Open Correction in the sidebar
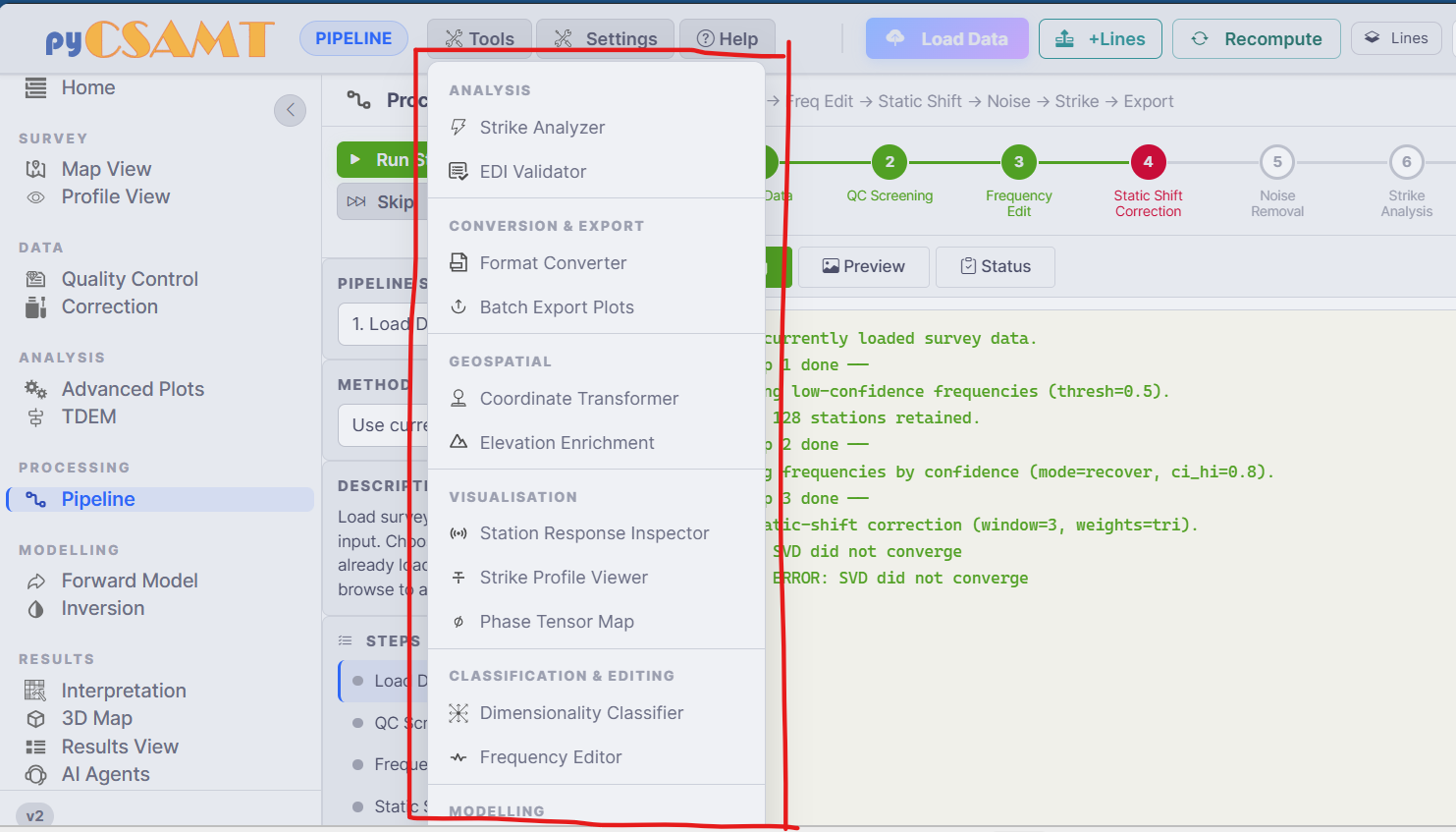The image size is (1456, 832). pos(110,306)
